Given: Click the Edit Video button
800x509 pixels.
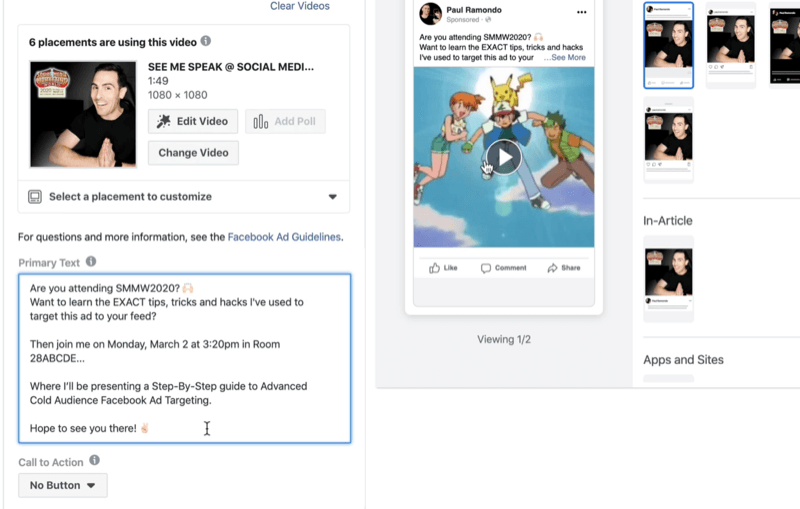Looking at the screenshot, I should point(193,121).
